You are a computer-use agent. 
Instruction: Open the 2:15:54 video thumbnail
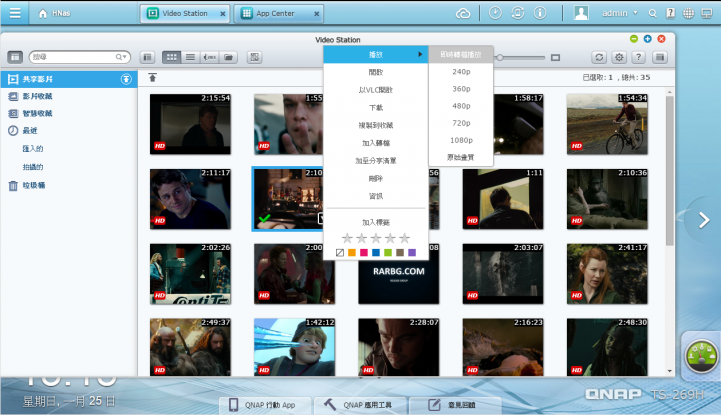[190, 124]
